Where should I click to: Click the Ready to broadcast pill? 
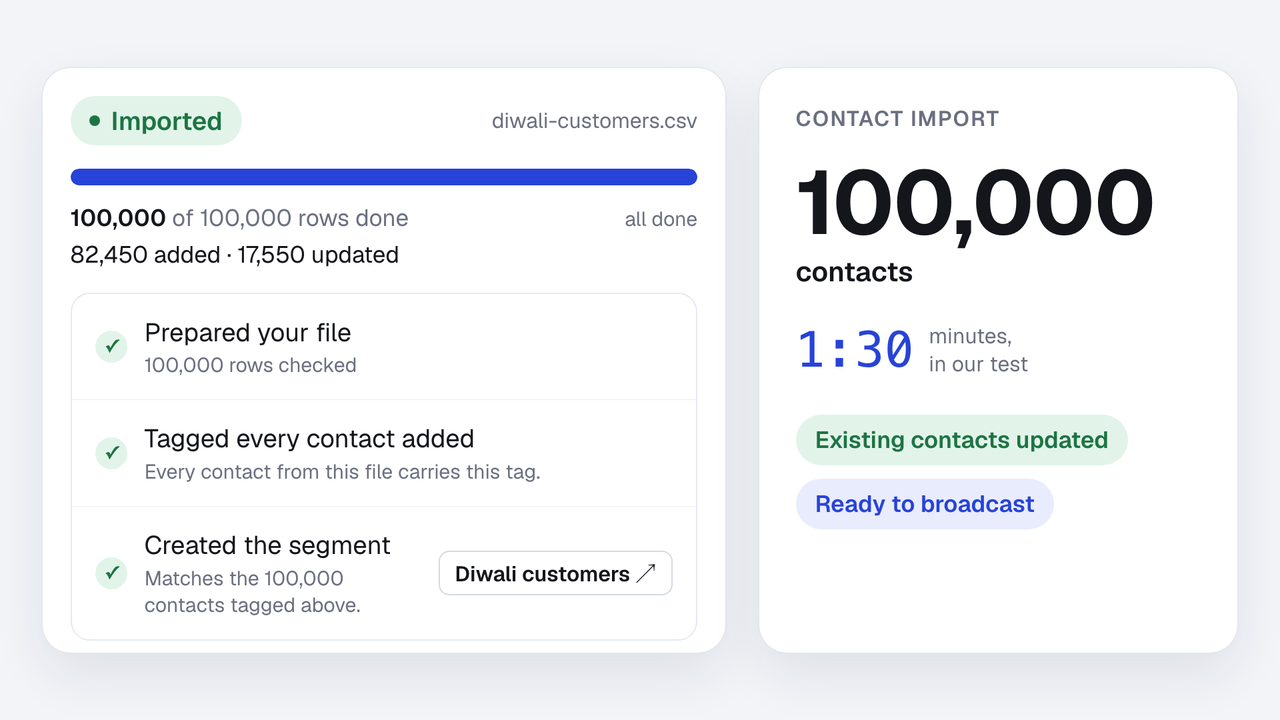coord(925,504)
